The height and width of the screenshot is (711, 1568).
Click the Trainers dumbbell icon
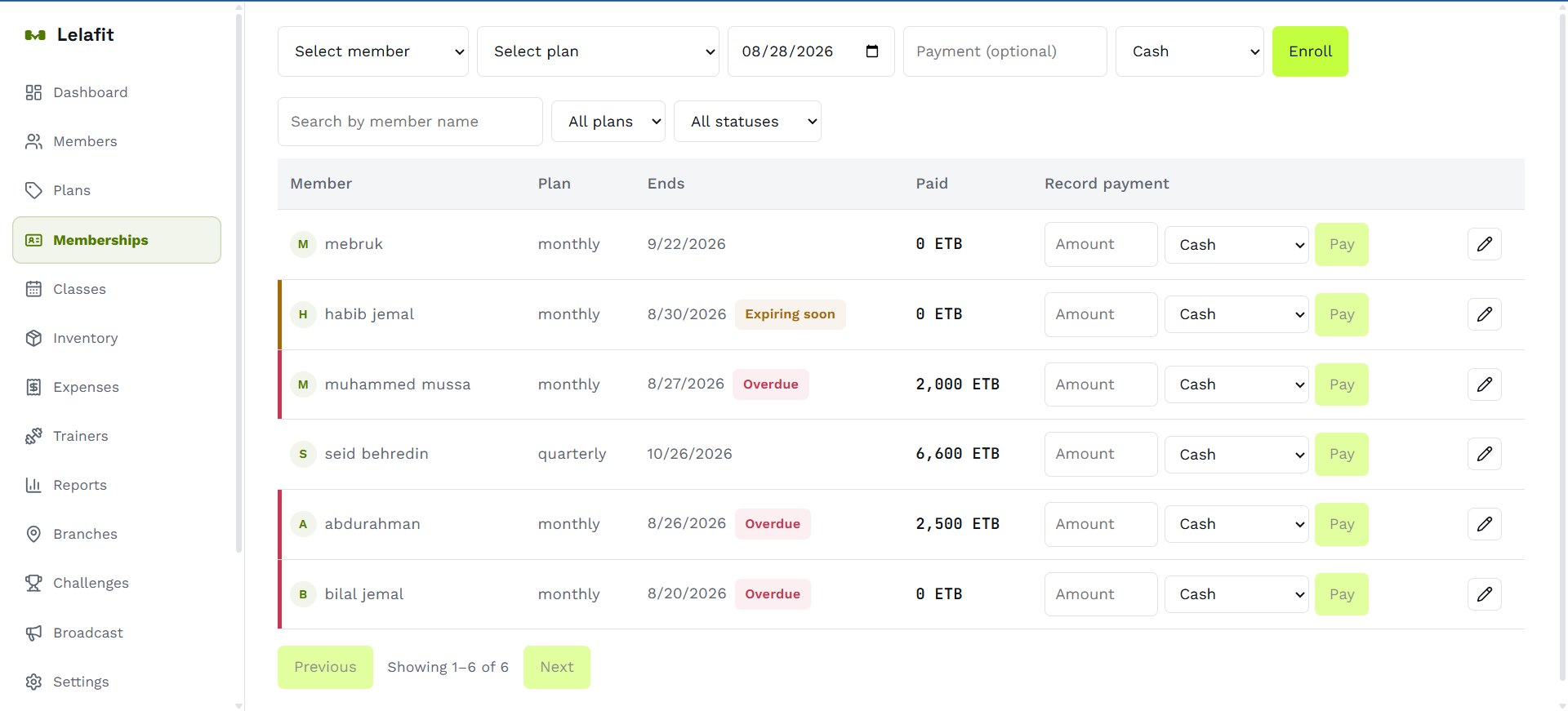(x=33, y=436)
